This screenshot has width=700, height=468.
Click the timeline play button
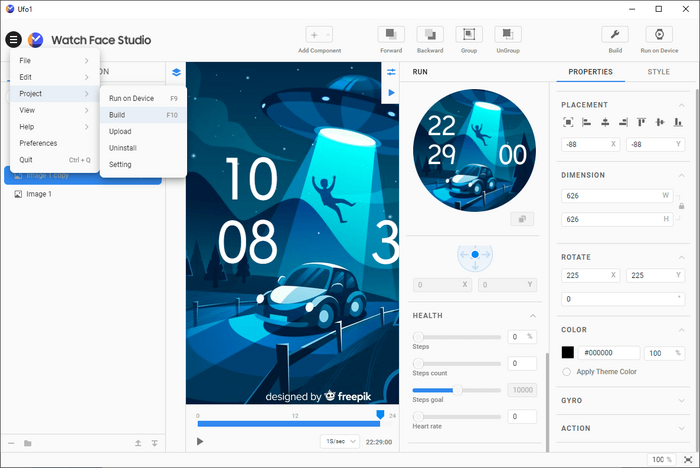click(200, 441)
